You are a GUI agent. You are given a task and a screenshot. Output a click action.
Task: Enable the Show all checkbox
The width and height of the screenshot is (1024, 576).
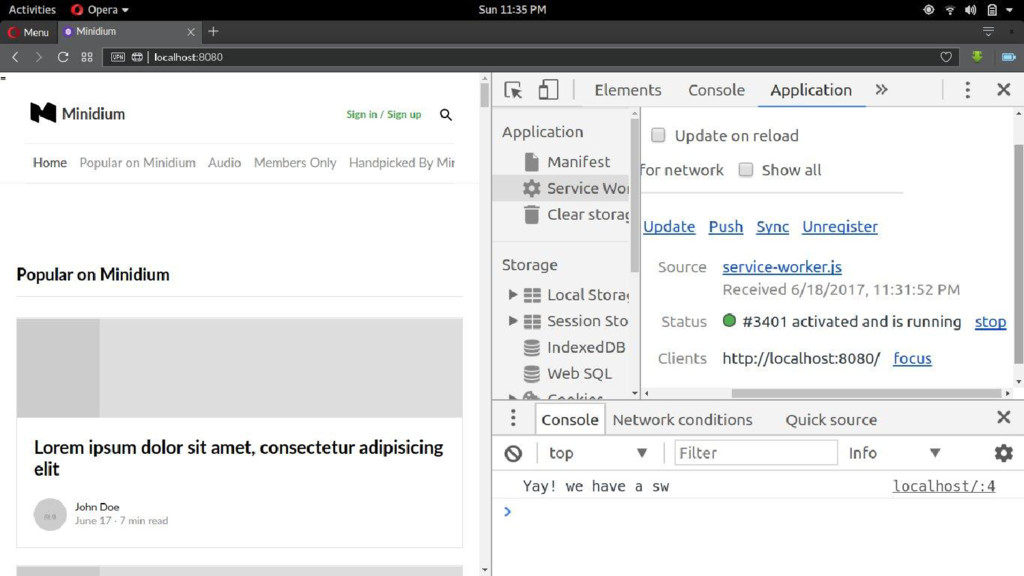[746, 170]
